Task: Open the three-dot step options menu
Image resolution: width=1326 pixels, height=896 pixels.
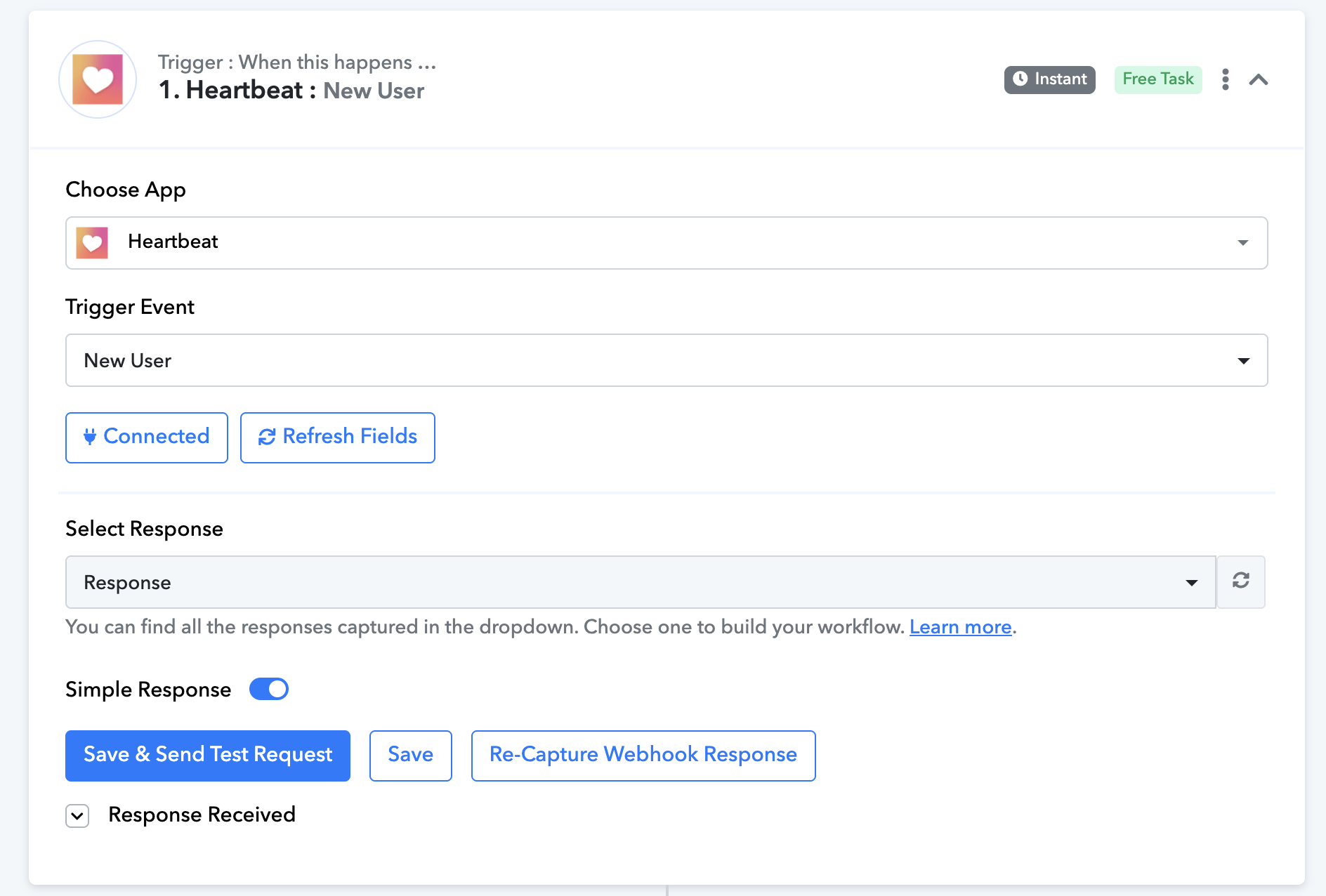Action: [x=1226, y=79]
